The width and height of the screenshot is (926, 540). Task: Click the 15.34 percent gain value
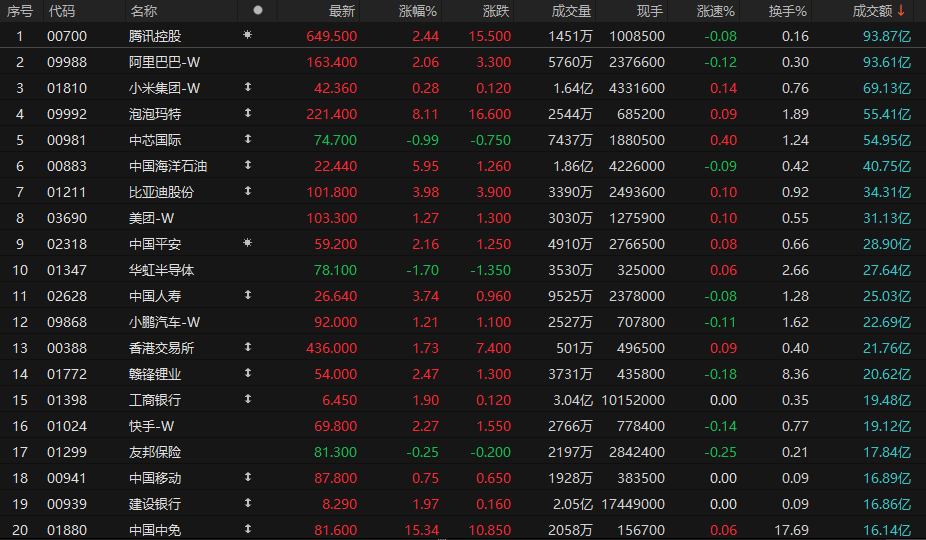pos(422,530)
